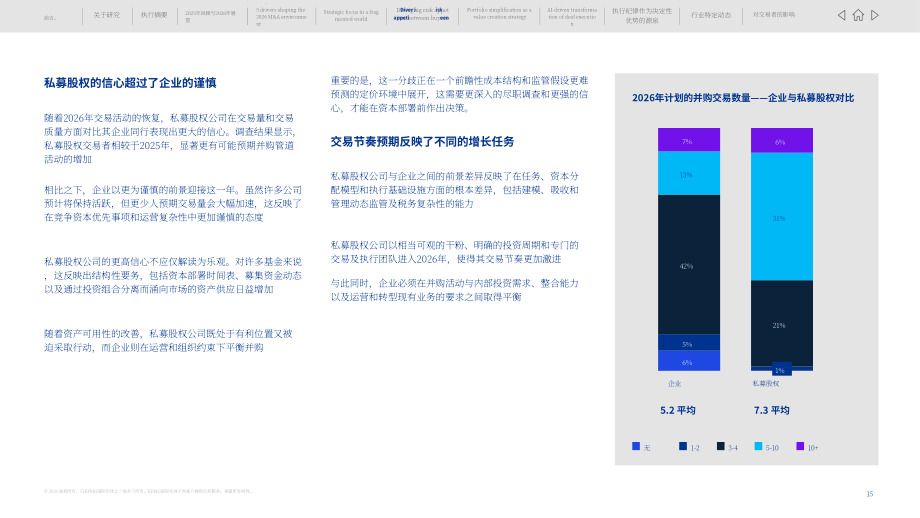Select the 31% light-blue segment of 私募股权 bar
Image resolution: width=920 pixels, height=518 pixels.
[782, 216]
